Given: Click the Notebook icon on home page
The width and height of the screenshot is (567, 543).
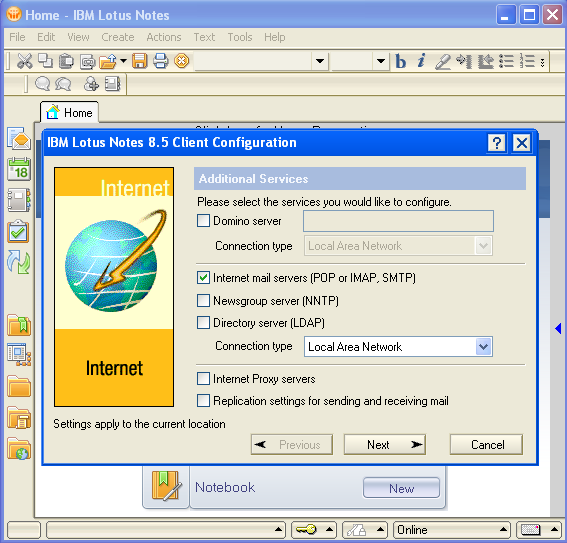Looking at the screenshot, I should coord(166,486).
